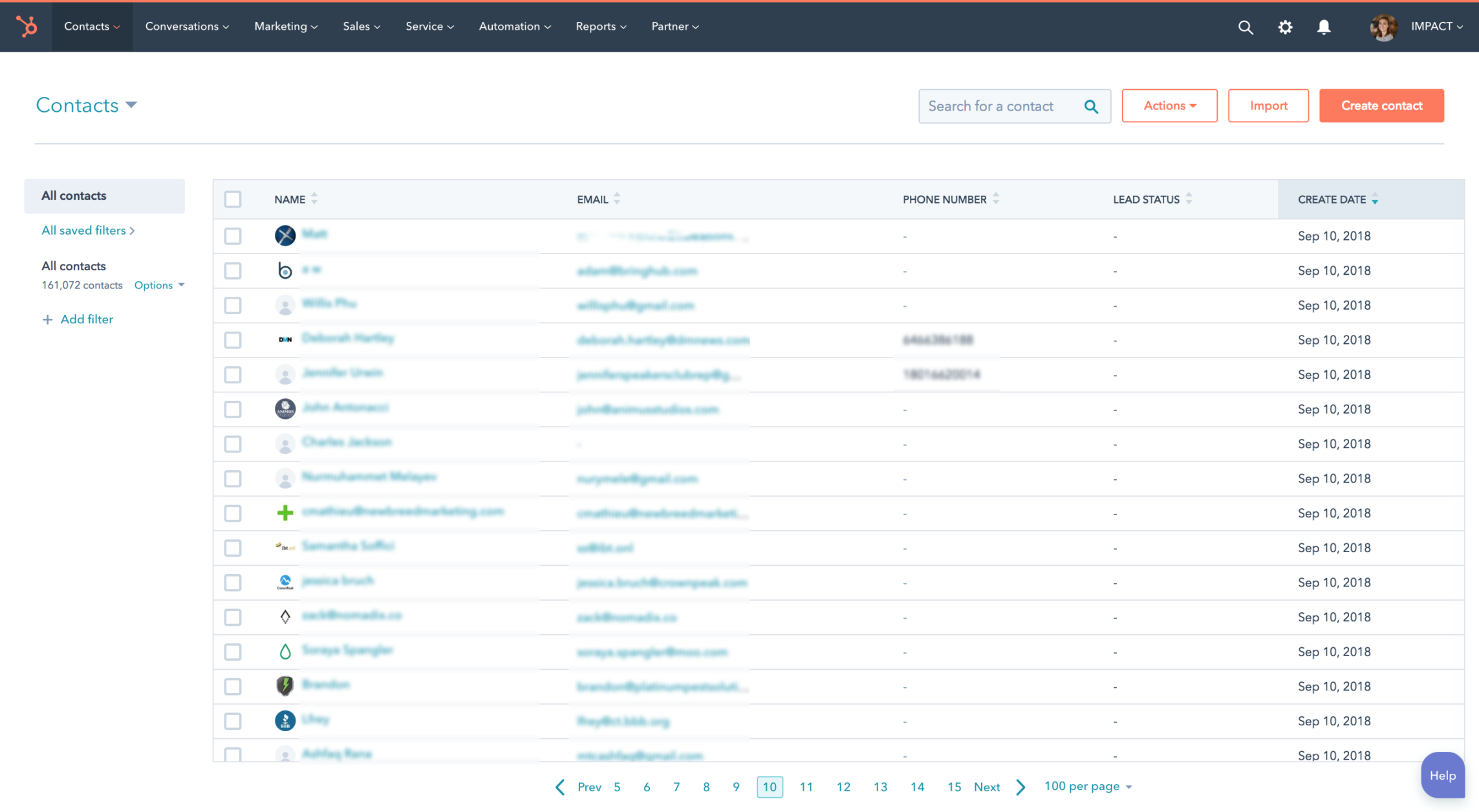This screenshot has width=1479, height=812.
Task: Click the settings gear icon
Action: click(1285, 26)
